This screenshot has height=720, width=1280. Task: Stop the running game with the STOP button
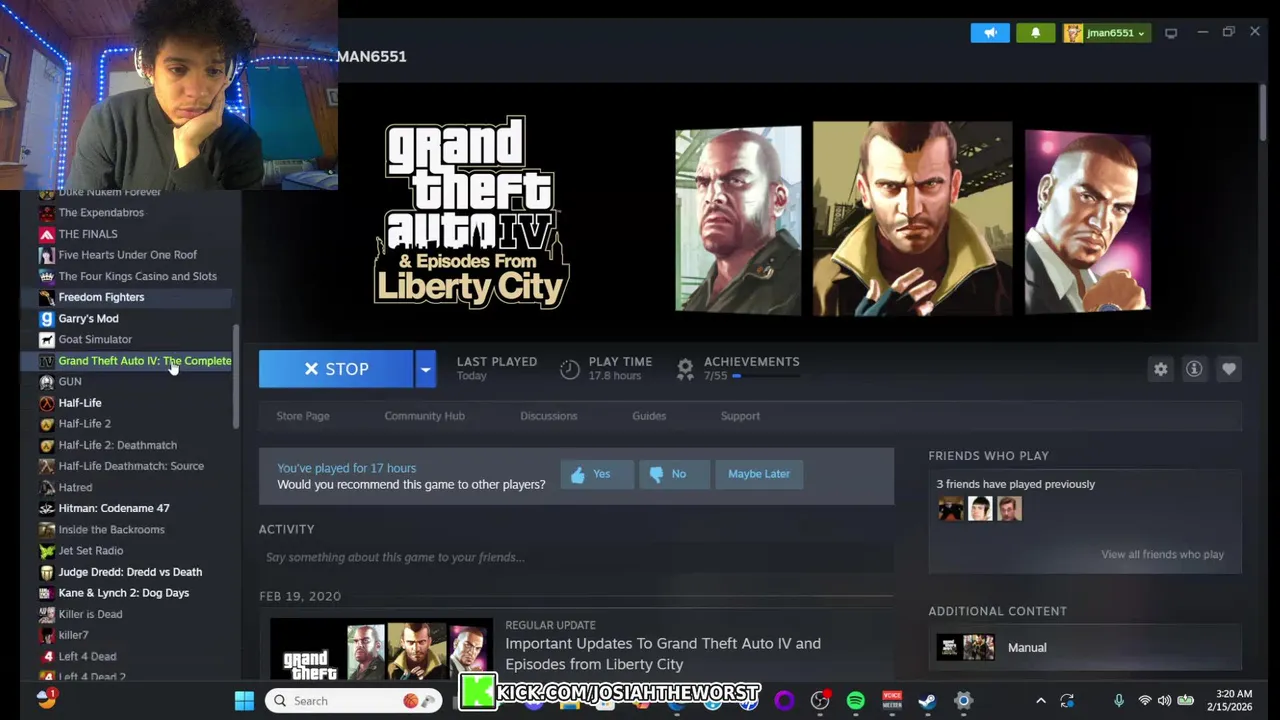tap(336, 369)
